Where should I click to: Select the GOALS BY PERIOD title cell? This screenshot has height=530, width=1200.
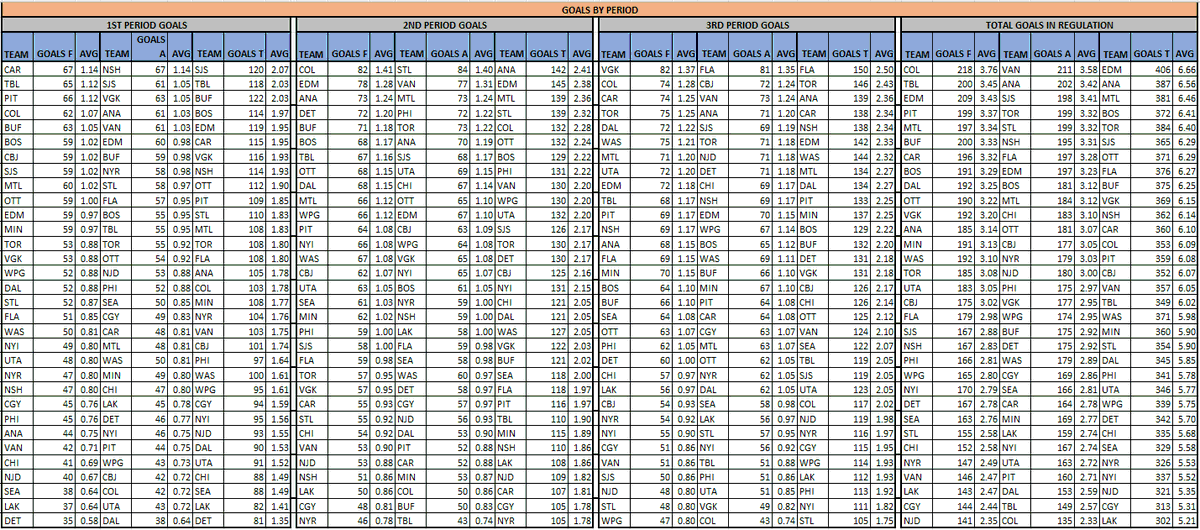pos(600,8)
